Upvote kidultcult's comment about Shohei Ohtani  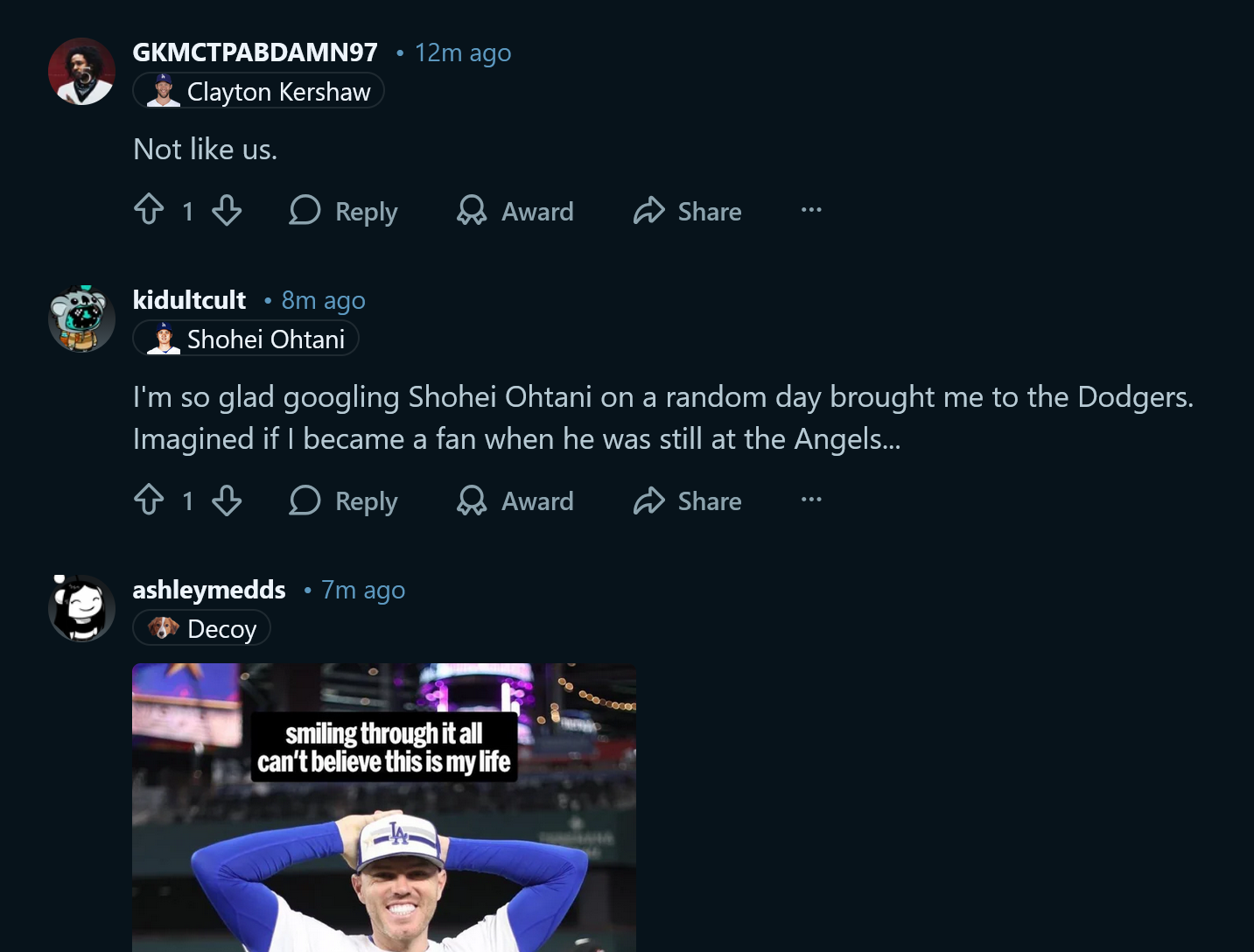(x=149, y=500)
